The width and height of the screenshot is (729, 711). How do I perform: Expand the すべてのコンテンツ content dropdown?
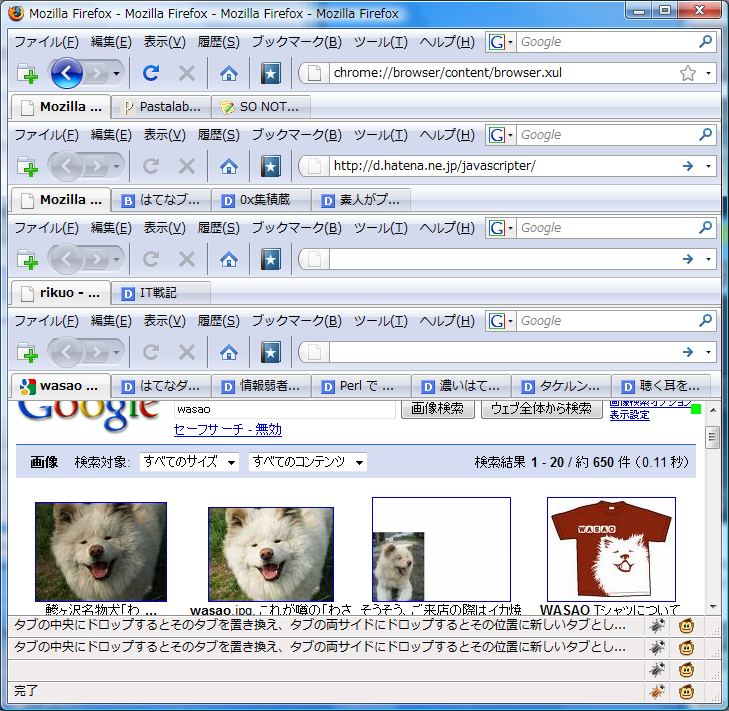(308, 462)
